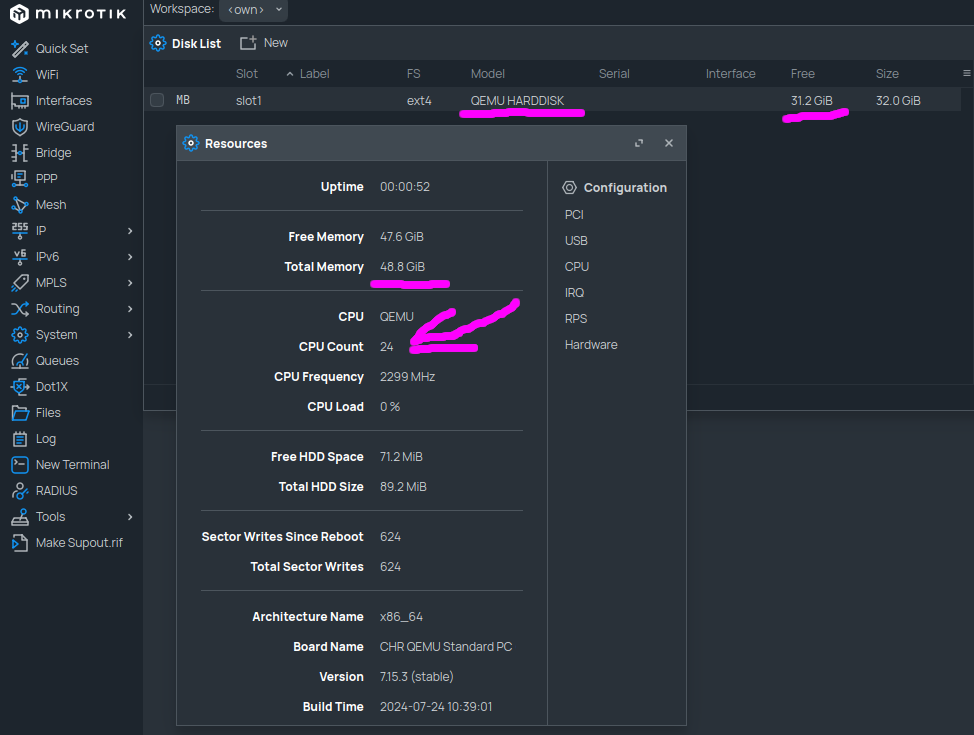Open USB in Resources configuration
974x735 pixels.
point(576,240)
